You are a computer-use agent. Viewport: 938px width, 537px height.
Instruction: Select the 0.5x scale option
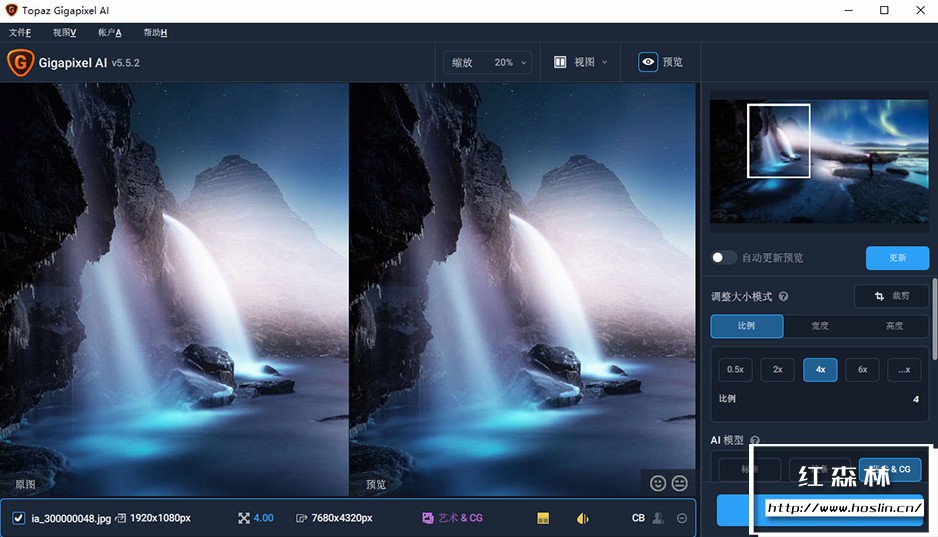[x=735, y=370]
